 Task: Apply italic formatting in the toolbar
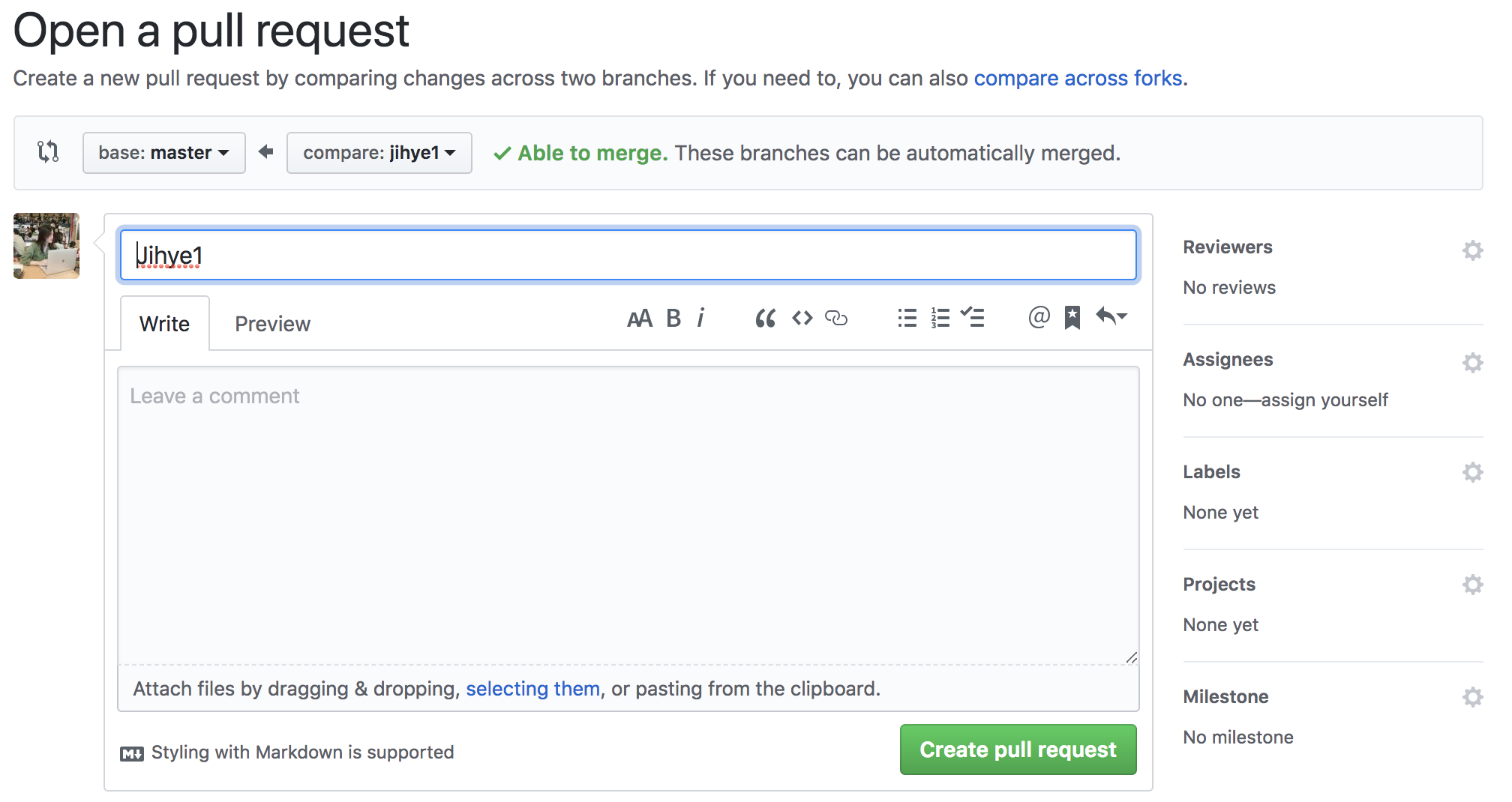[x=700, y=319]
